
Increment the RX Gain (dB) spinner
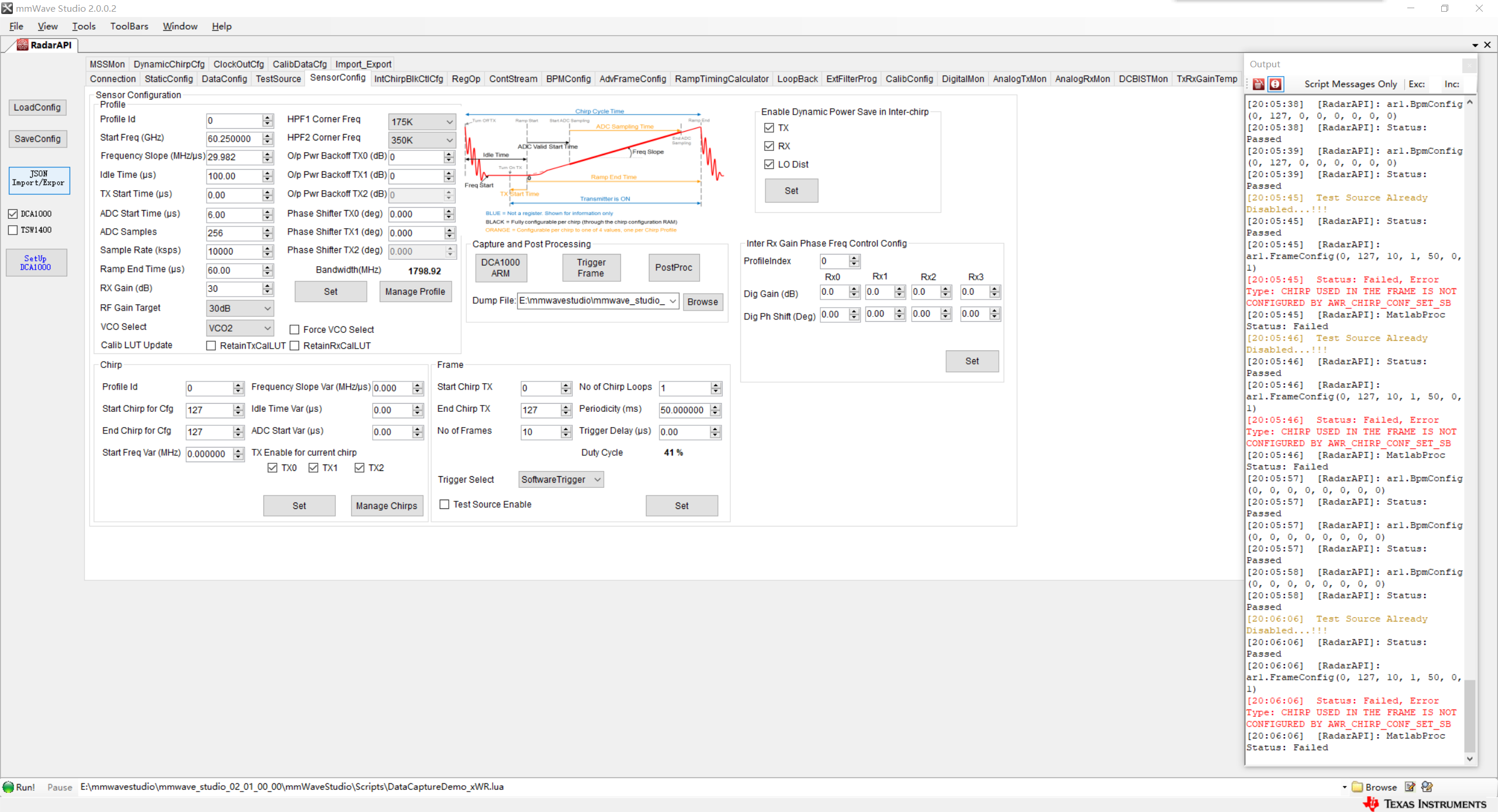pyautogui.click(x=267, y=285)
